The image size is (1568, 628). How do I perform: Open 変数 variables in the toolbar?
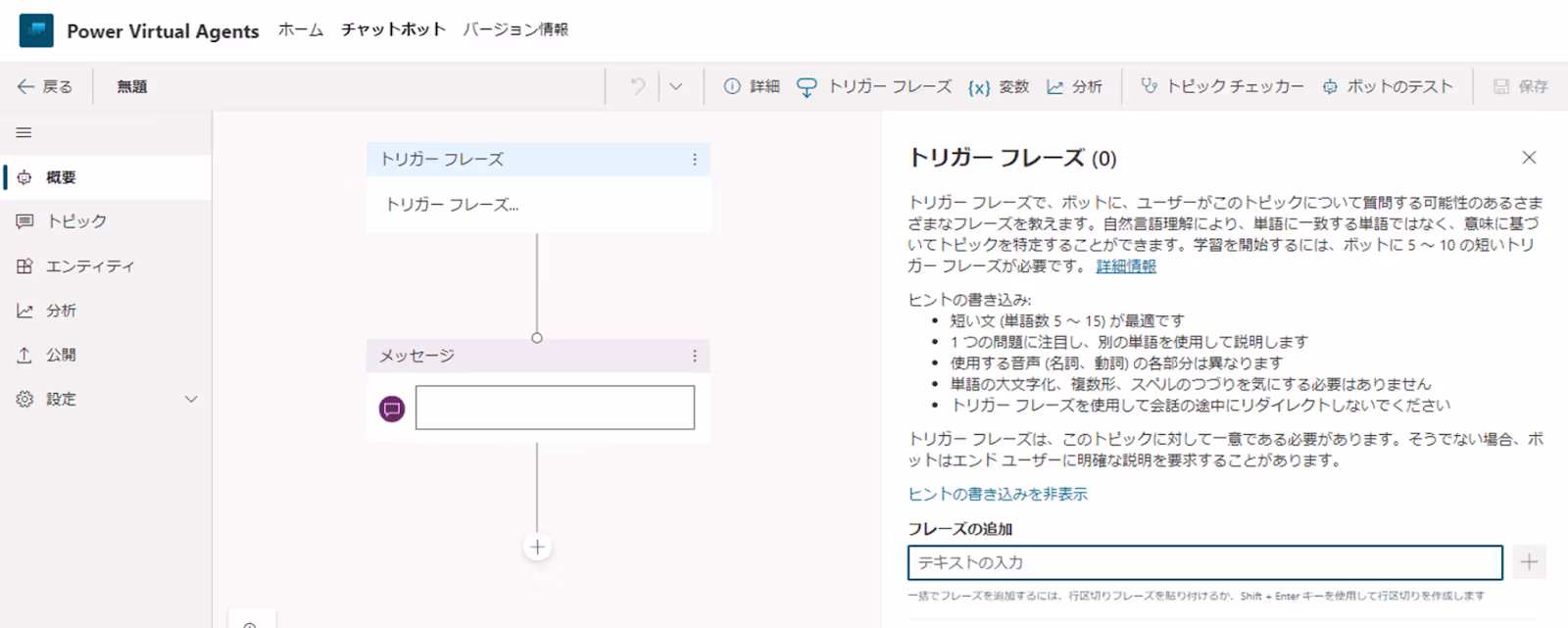pyautogui.click(x=999, y=86)
